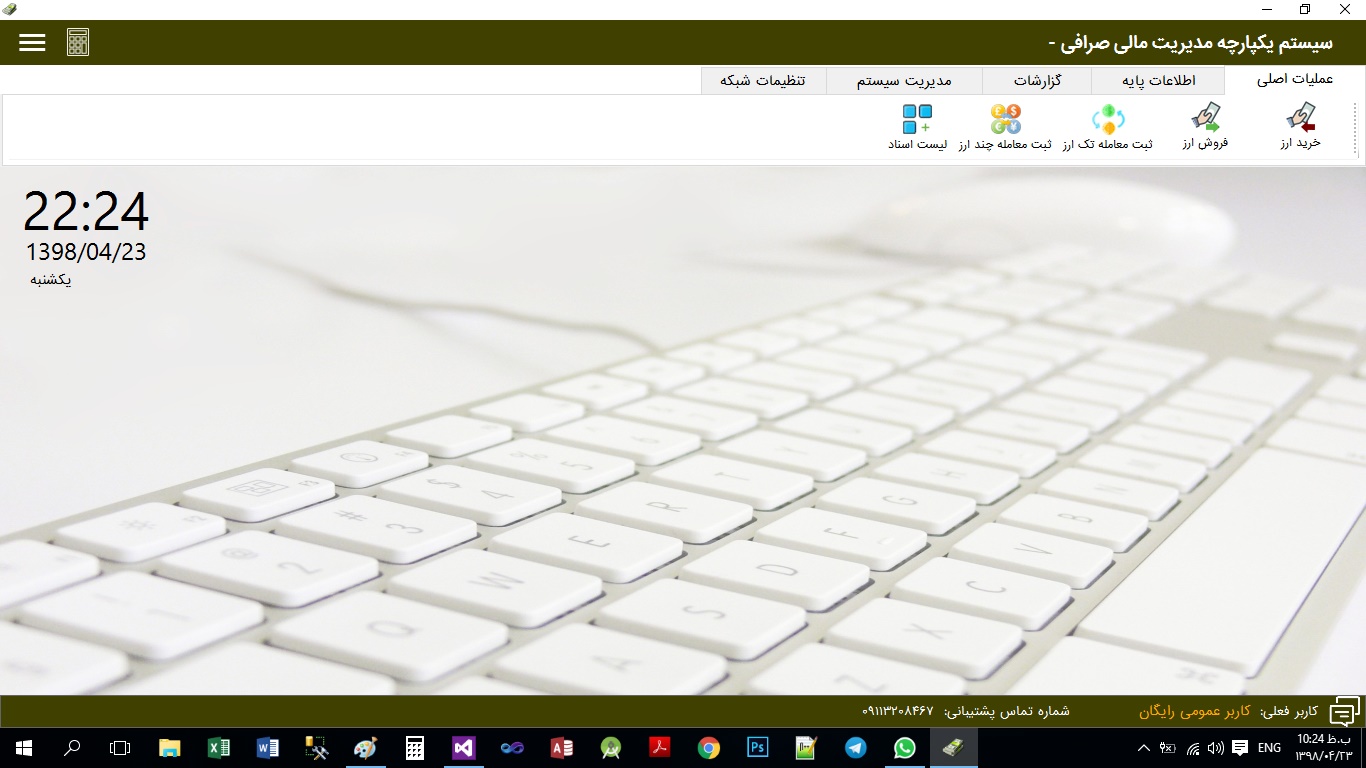The height and width of the screenshot is (768, 1366).
Task: Click the money app icon on the taskbar
Action: 954,748
